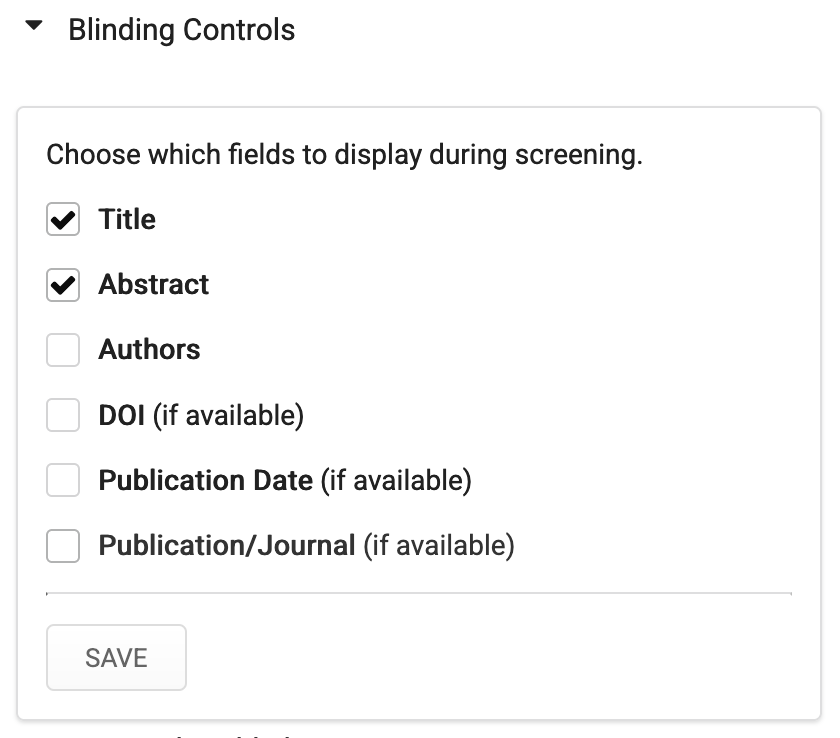Enable the Authors checkbox box
This screenshot has width=840, height=738.
(x=63, y=350)
